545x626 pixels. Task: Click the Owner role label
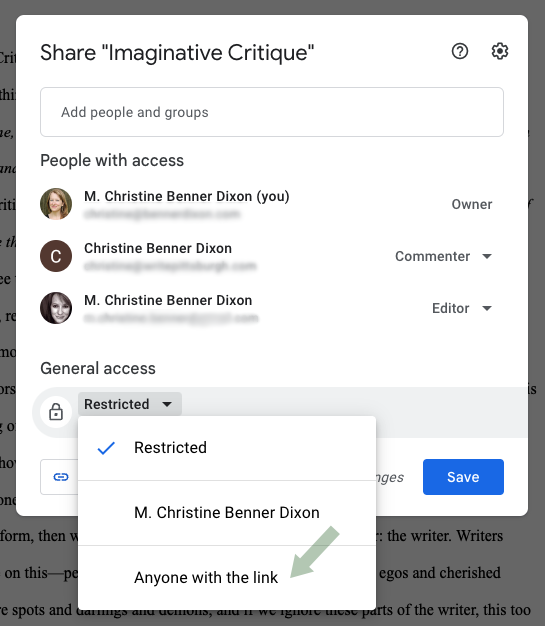pos(472,204)
